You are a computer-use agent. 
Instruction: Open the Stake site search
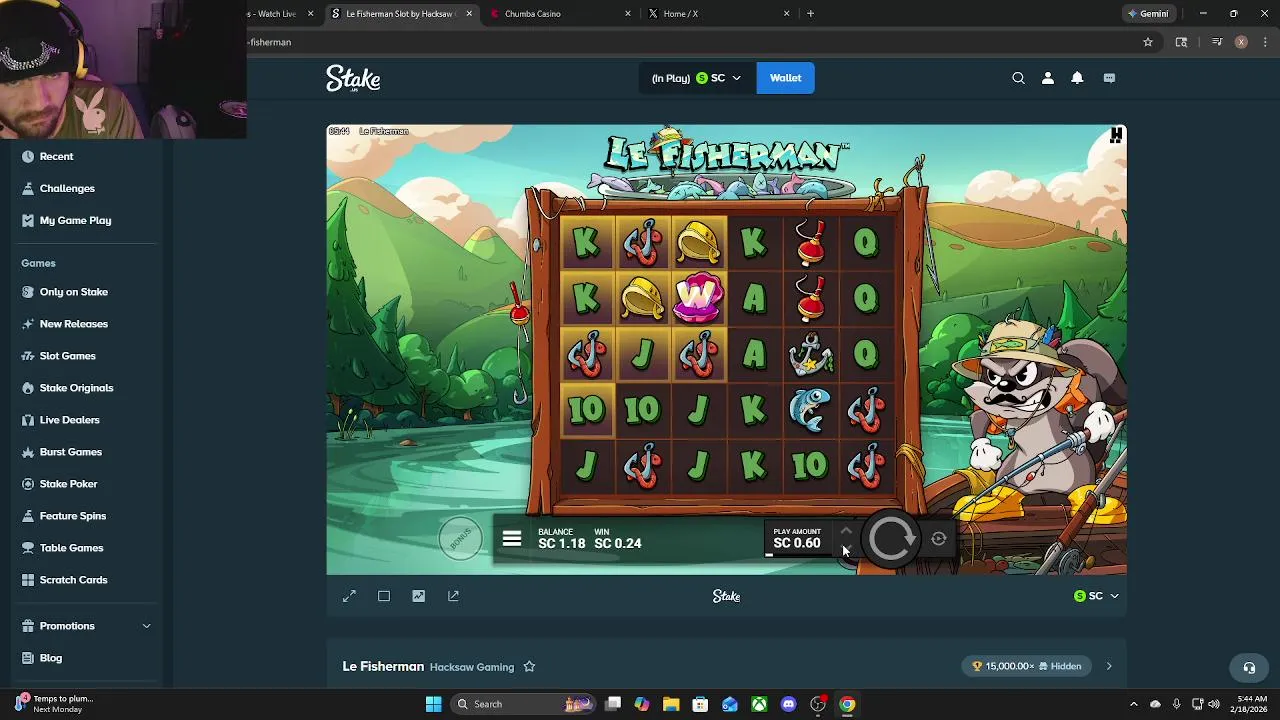(x=1018, y=78)
